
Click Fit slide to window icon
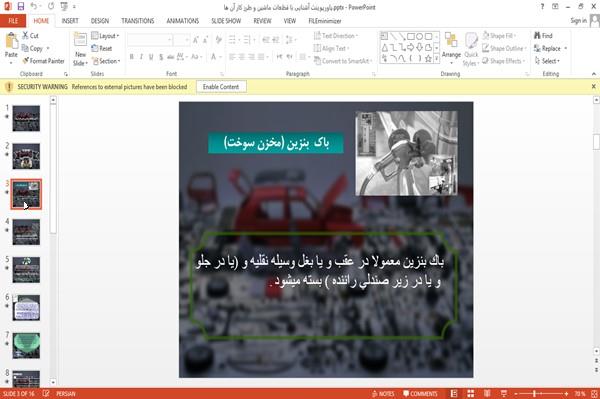point(594,394)
